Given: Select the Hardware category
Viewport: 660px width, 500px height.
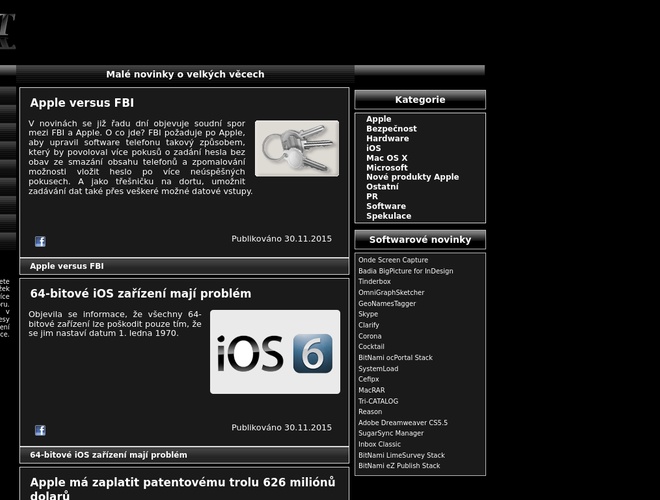Looking at the screenshot, I should point(387,139).
